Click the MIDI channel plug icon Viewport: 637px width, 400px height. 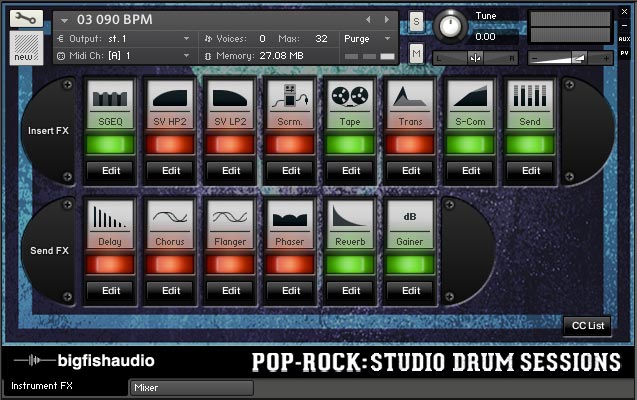click(61, 56)
